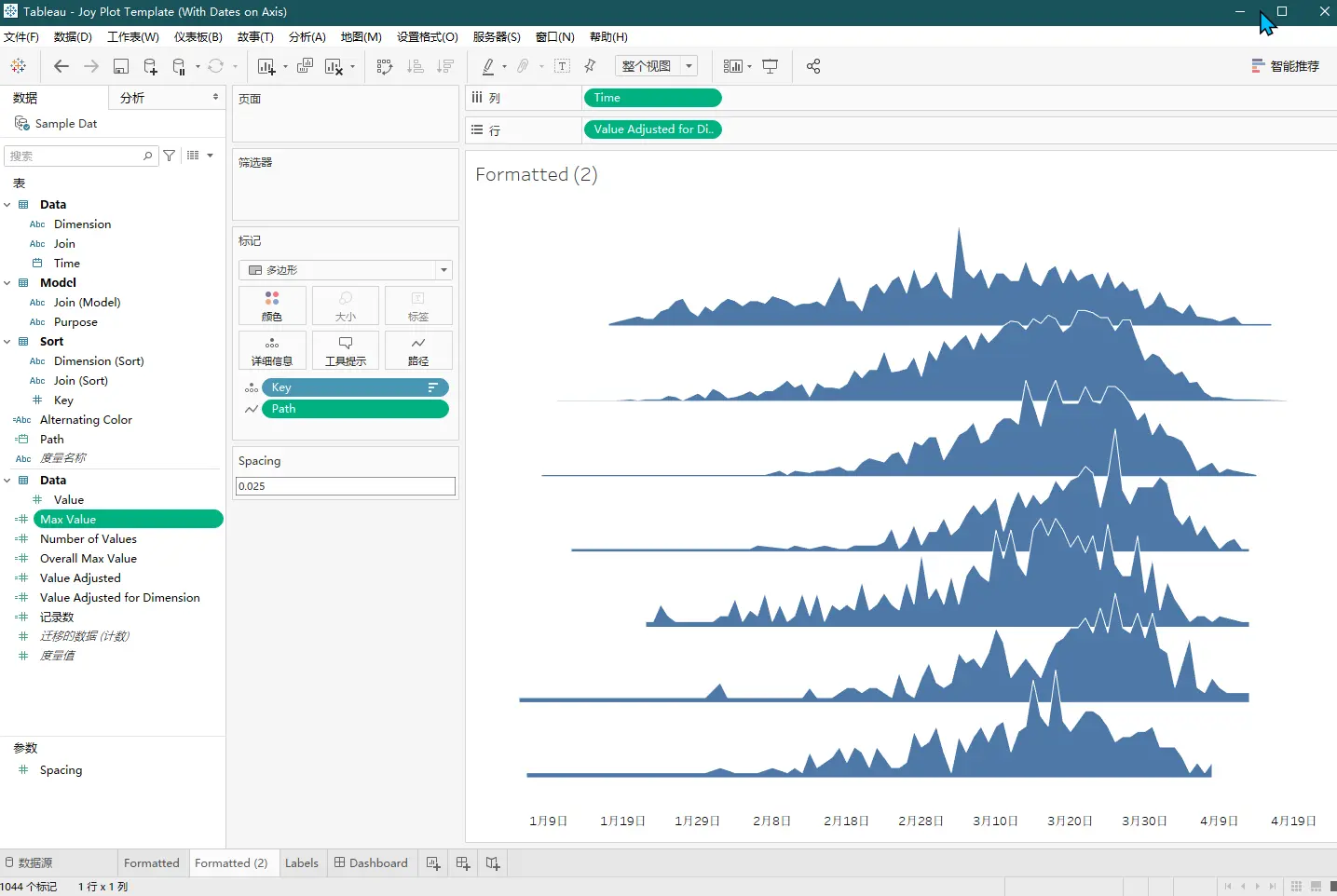Click the Key pill on marks card

point(355,387)
